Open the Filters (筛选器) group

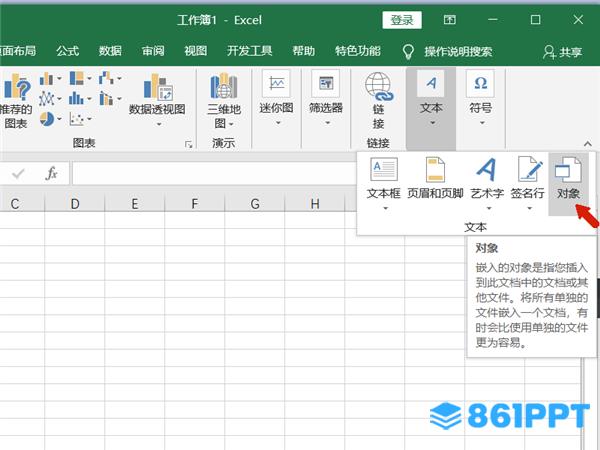[326, 99]
